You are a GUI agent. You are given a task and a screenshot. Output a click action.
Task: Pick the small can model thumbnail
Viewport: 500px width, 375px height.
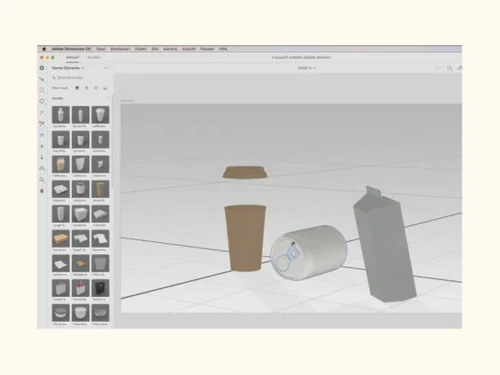100,139
